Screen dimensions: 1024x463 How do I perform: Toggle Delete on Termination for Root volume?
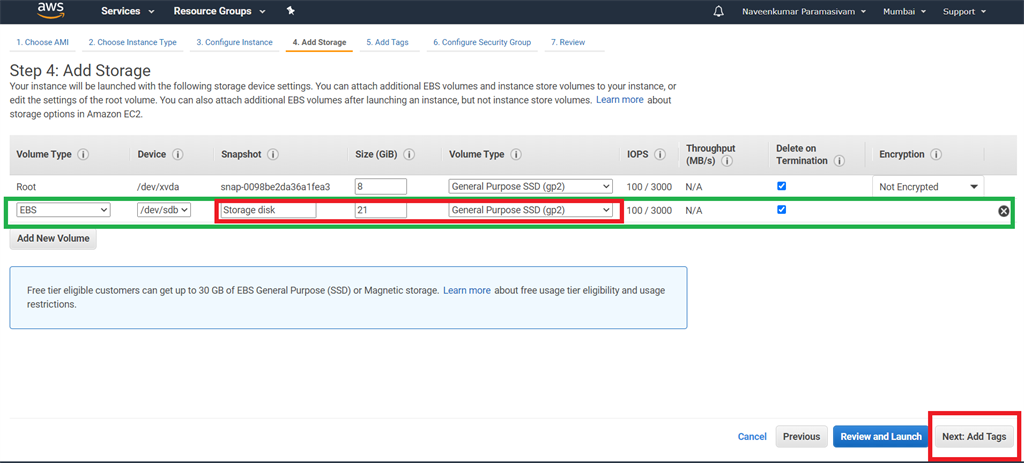tap(782, 186)
